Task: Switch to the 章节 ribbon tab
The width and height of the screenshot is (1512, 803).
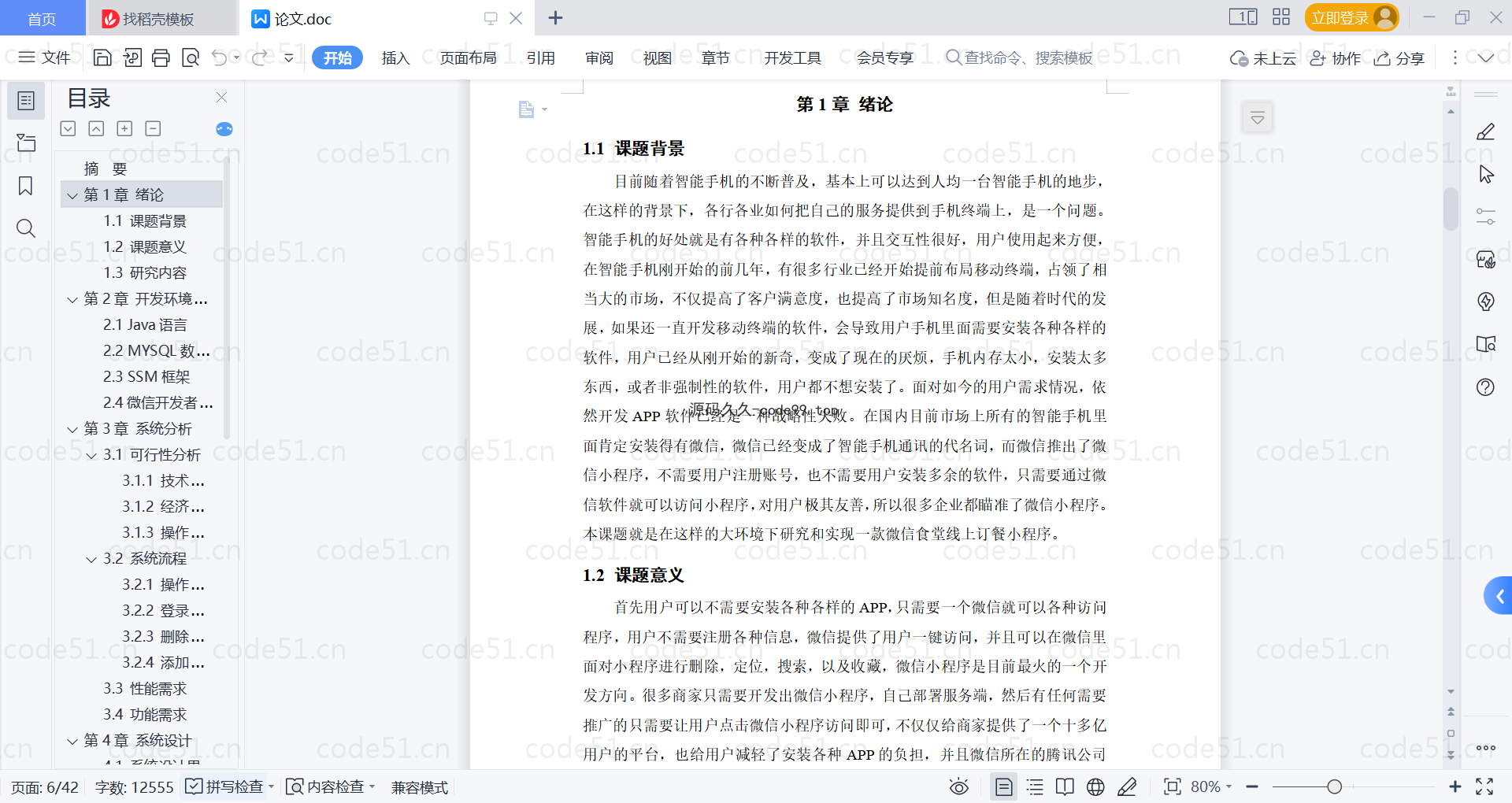Action: pyautogui.click(x=715, y=57)
